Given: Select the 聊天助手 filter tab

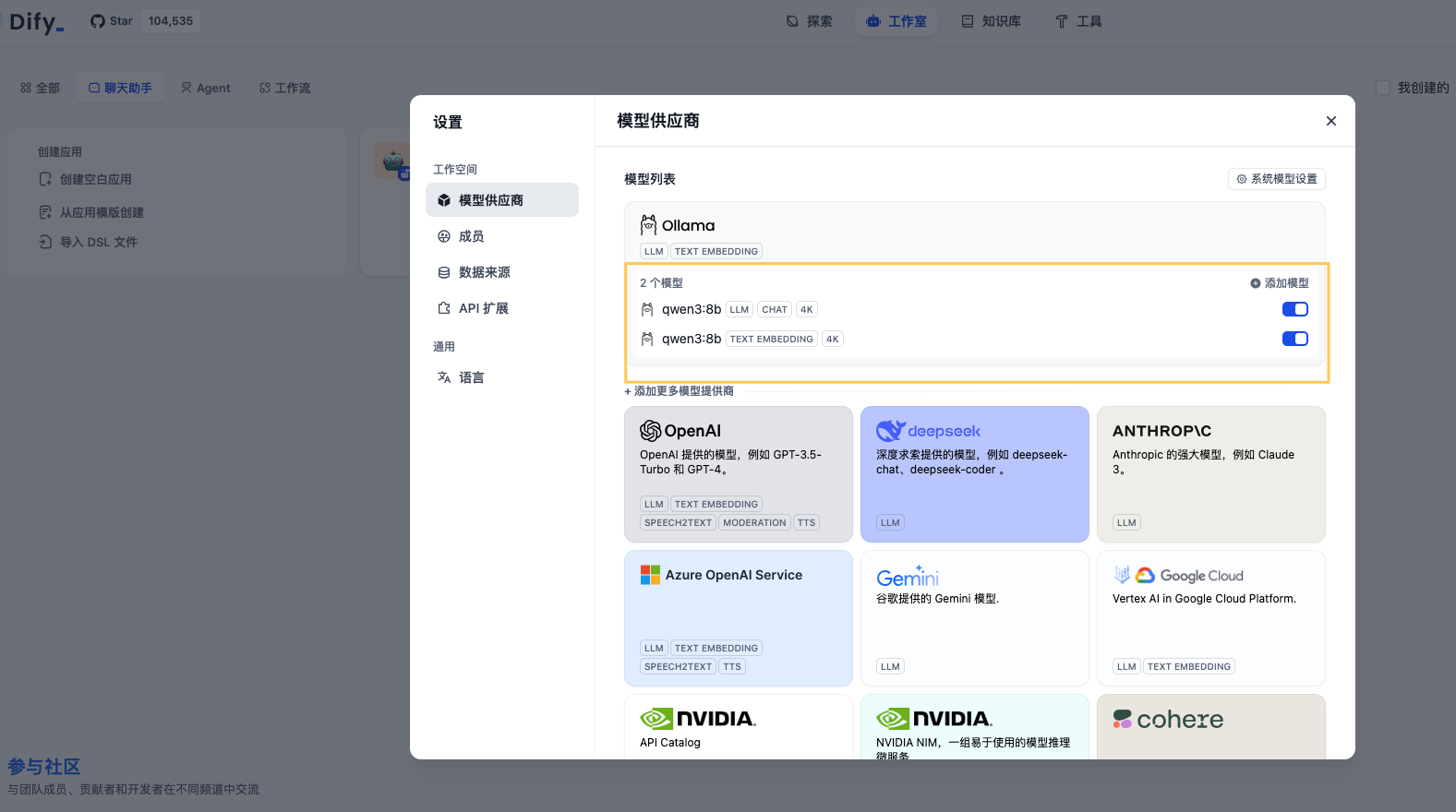Looking at the screenshot, I should 120,88.
